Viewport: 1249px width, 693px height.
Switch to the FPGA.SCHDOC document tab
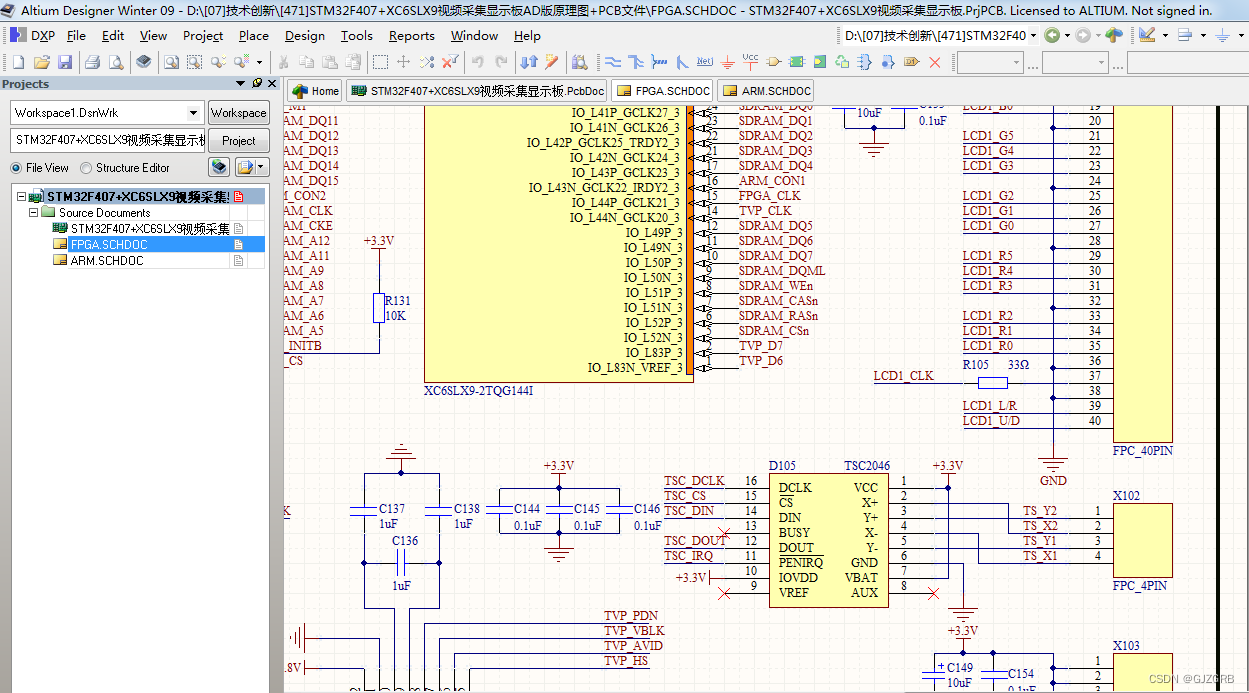click(662, 91)
